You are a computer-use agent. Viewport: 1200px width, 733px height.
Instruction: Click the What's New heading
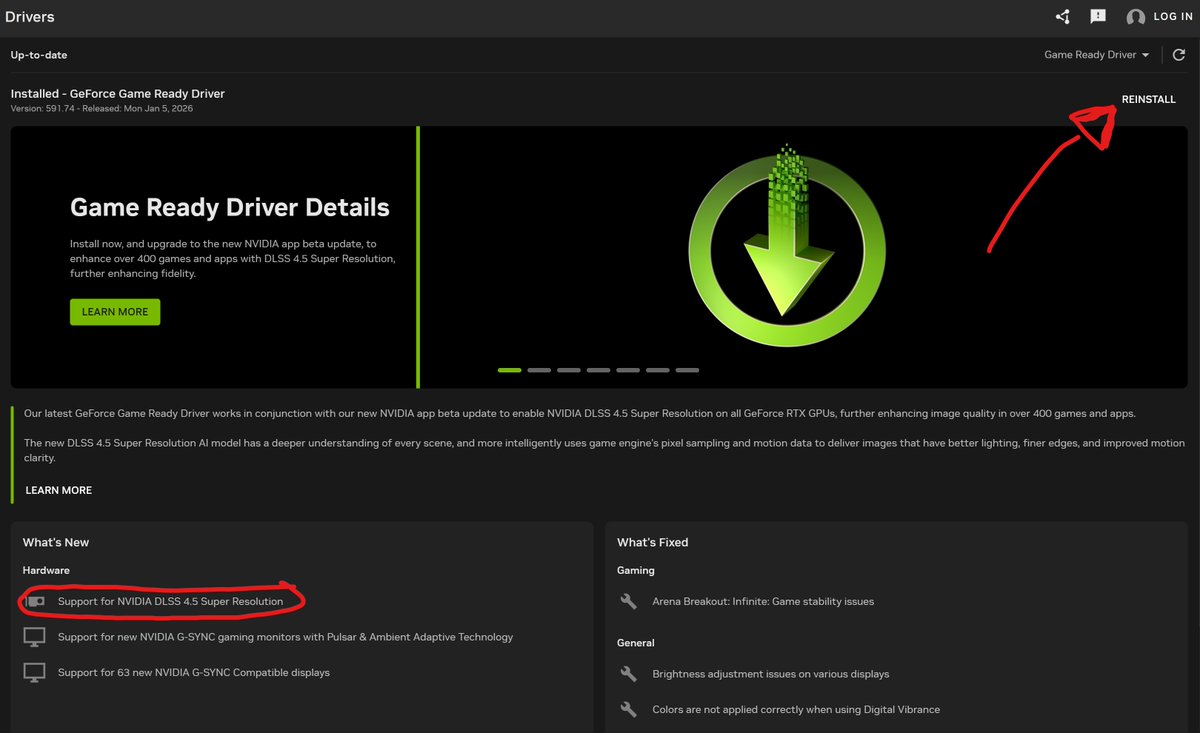pos(56,542)
